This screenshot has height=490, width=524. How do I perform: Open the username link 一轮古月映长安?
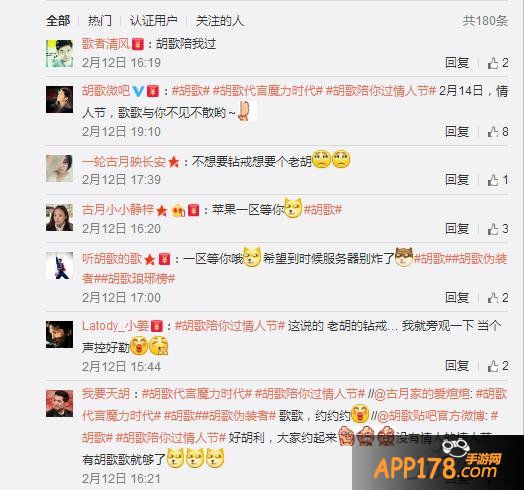pos(124,162)
